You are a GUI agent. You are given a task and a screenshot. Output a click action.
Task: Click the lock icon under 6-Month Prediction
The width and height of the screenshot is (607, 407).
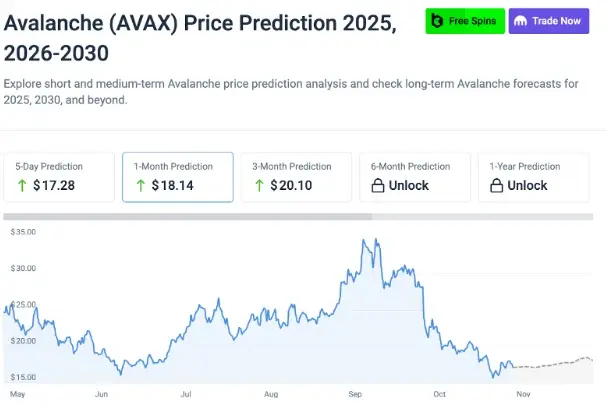378,185
